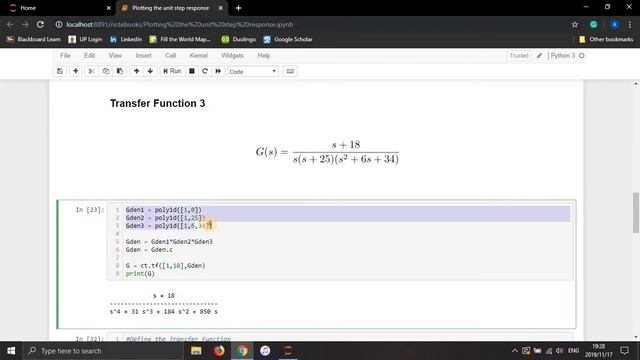This screenshot has width=640, height=360.
Task: Reload the current page
Action: (x=40, y=24)
